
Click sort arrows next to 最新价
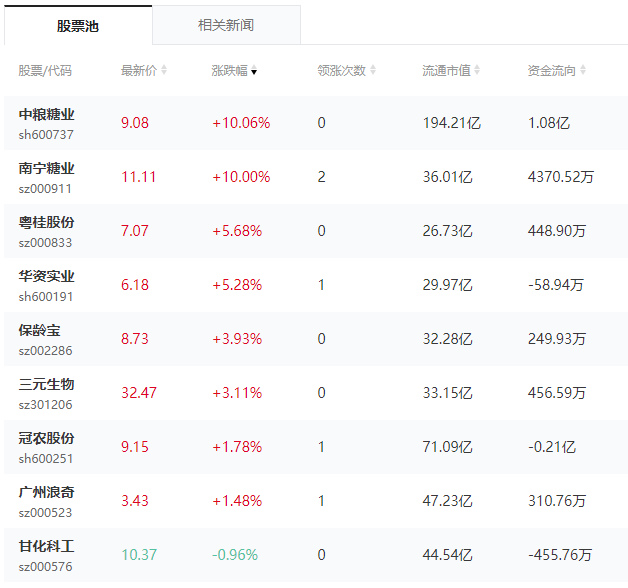click(x=164, y=71)
